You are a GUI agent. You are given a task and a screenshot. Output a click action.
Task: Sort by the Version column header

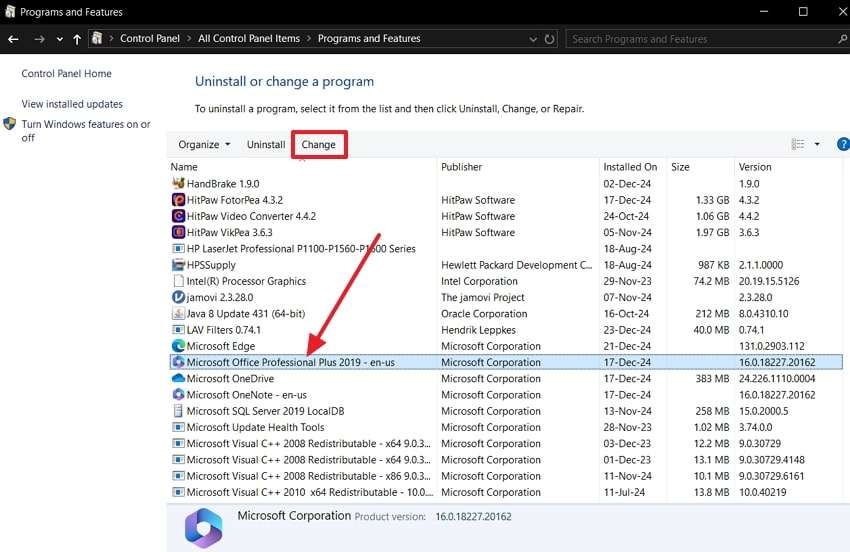click(789, 167)
